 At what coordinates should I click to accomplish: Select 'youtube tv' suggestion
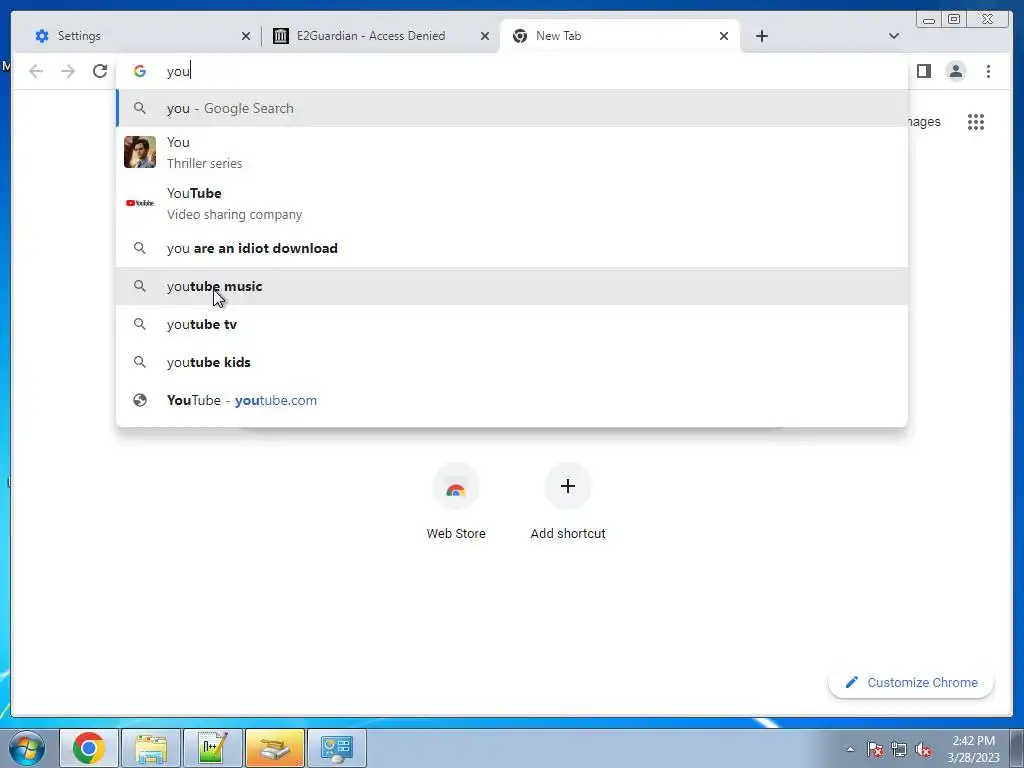click(x=512, y=324)
